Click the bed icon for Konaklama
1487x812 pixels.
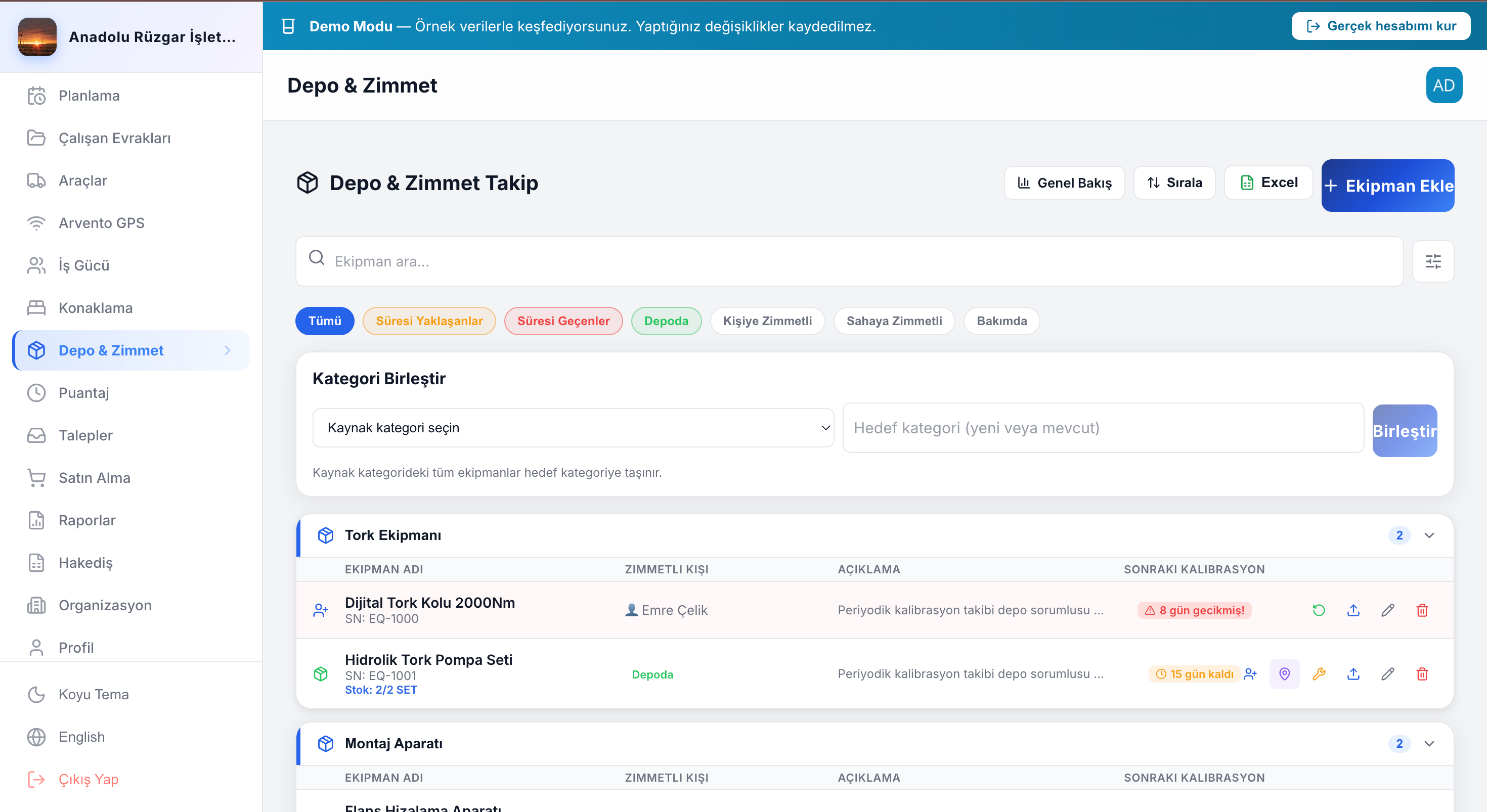(x=36, y=307)
